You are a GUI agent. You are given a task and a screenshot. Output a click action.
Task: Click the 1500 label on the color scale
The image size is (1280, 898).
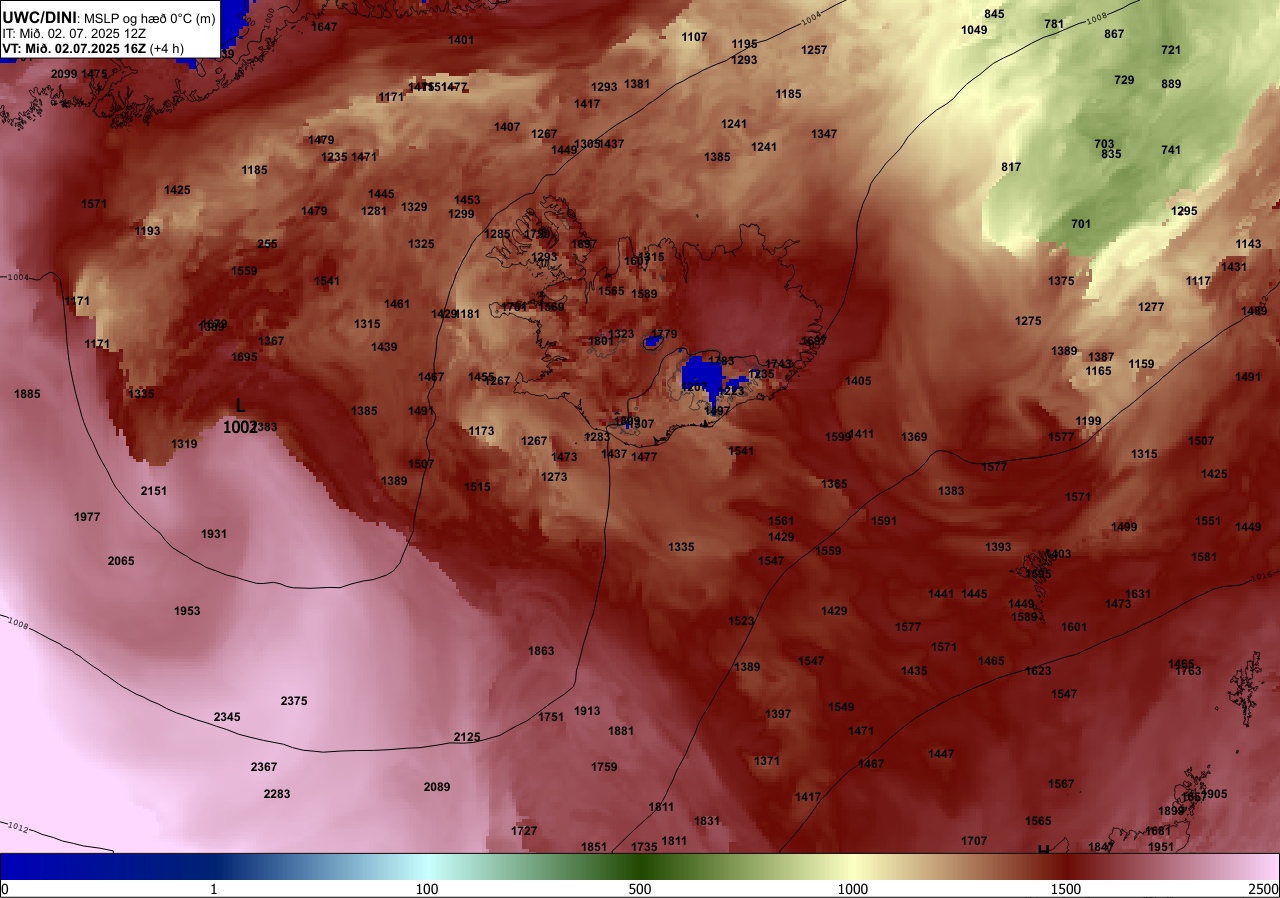(x=1066, y=889)
